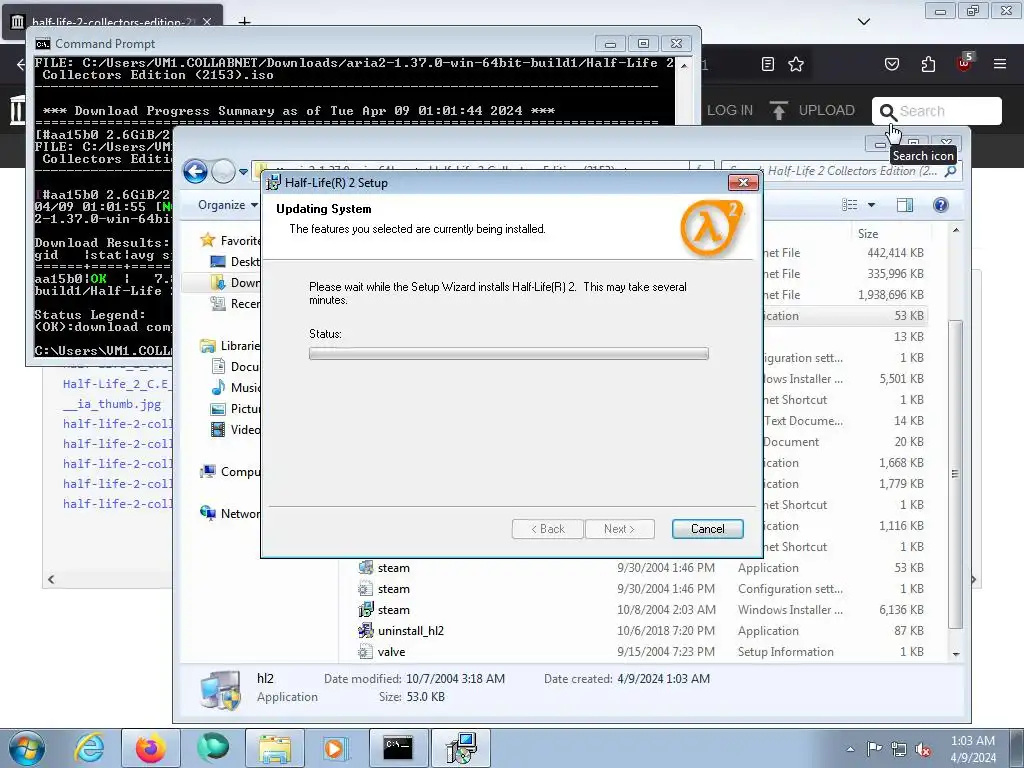Toggle Firefox reader view icon
The height and width of the screenshot is (768, 1024).
tap(768, 64)
